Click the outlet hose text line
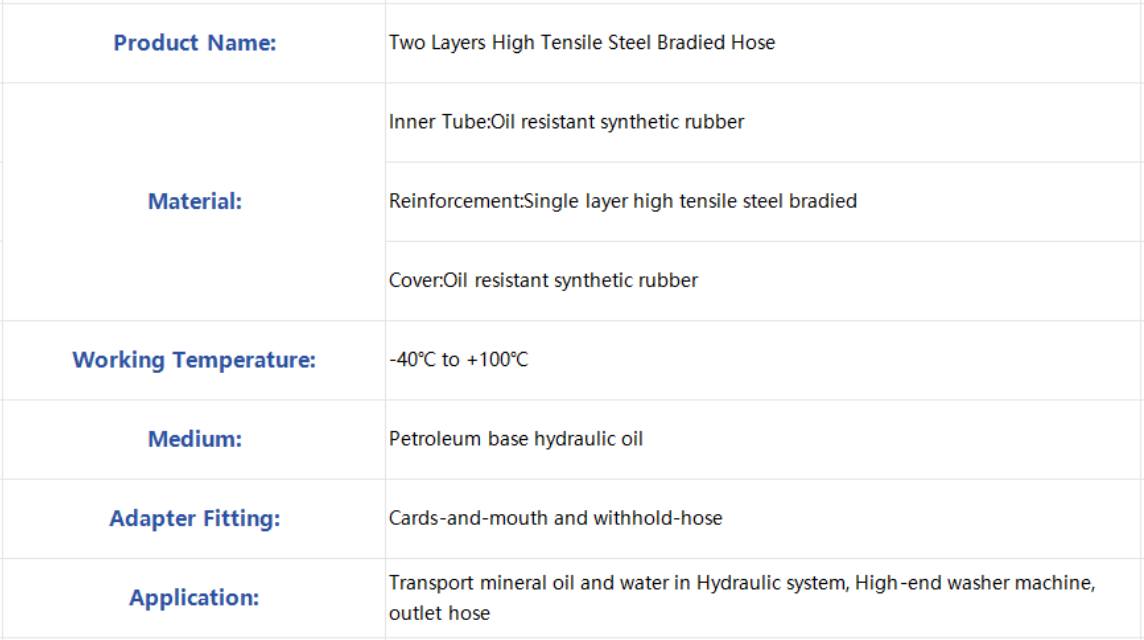The width and height of the screenshot is (1144, 640). [439, 613]
